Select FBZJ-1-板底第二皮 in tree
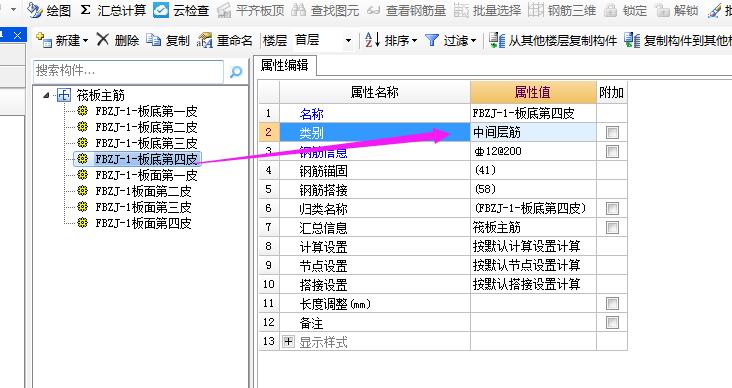 (146, 127)
